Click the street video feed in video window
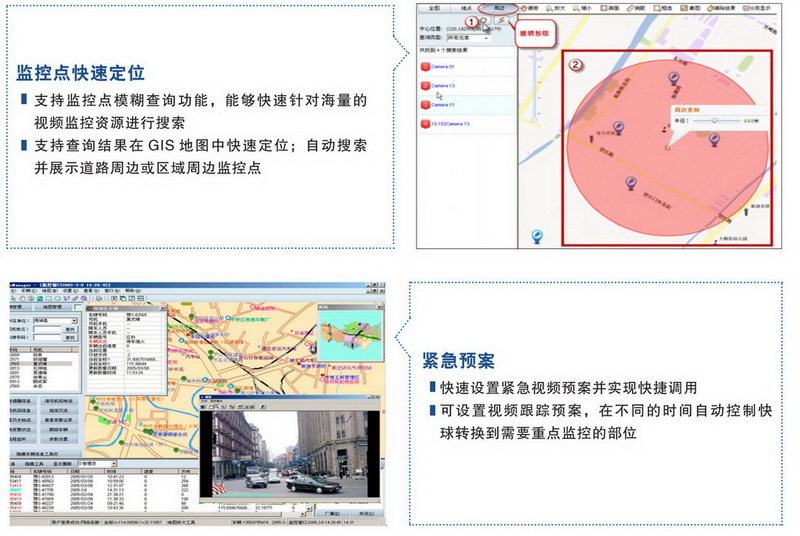The height and width of the screenshot is (536, 800). tap(290, 453)
